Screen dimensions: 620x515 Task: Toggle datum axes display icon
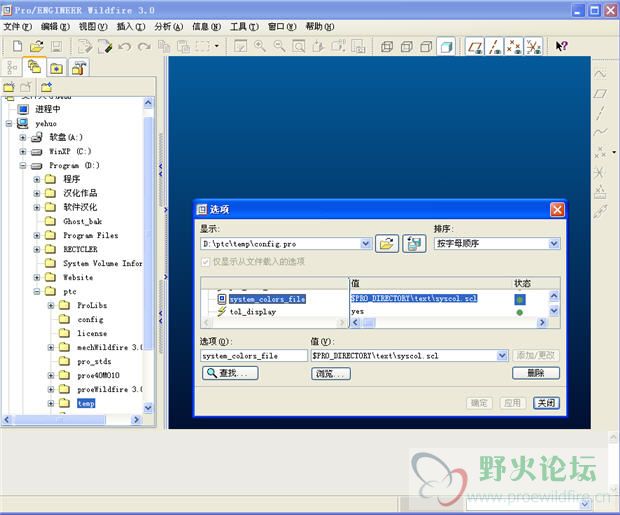494,47
